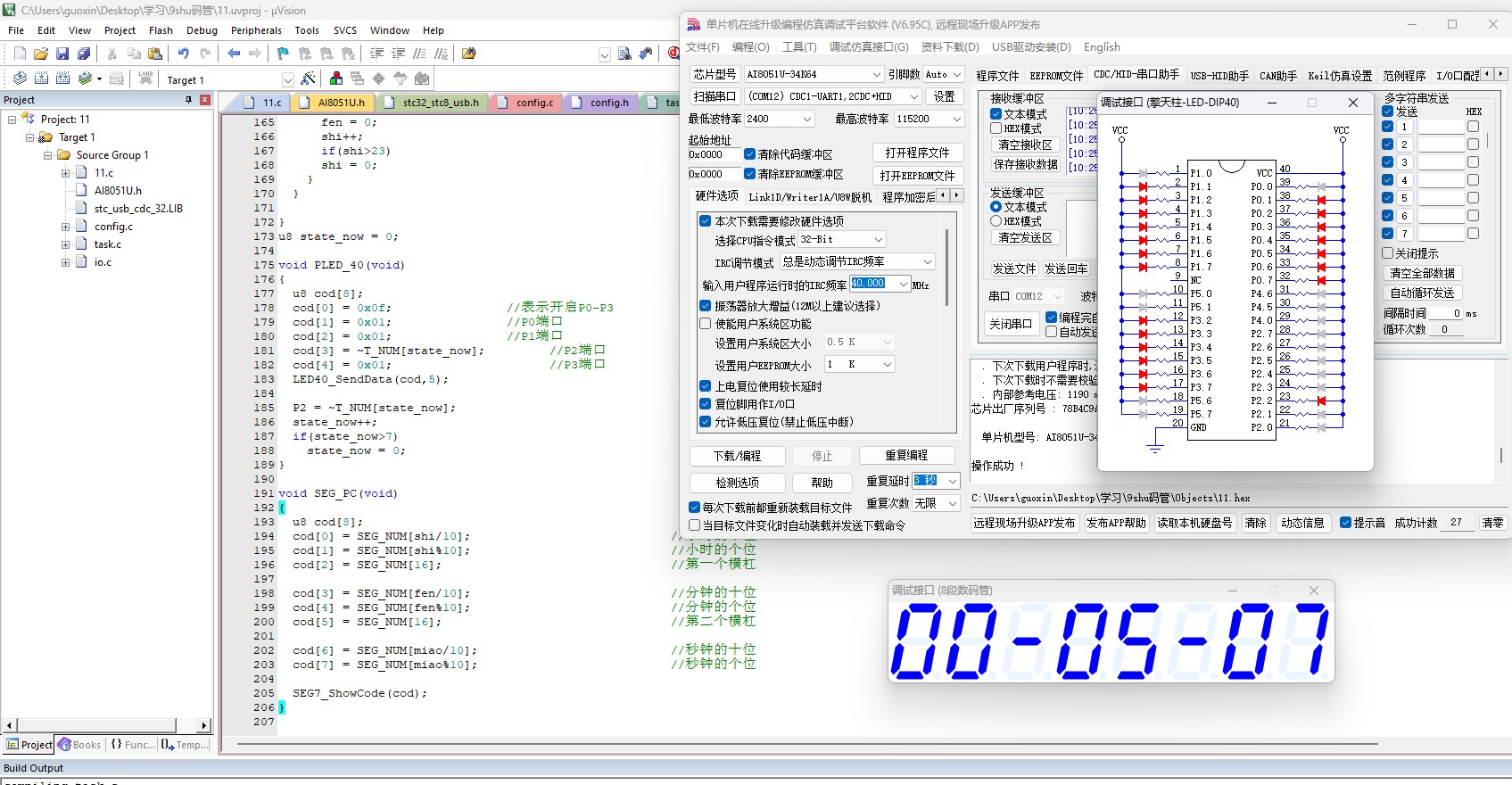This screenshot has height=785, width=1512.
Task: Expand the 最高波特率 115200 dropdown
Action: click(x=956, y=119)
